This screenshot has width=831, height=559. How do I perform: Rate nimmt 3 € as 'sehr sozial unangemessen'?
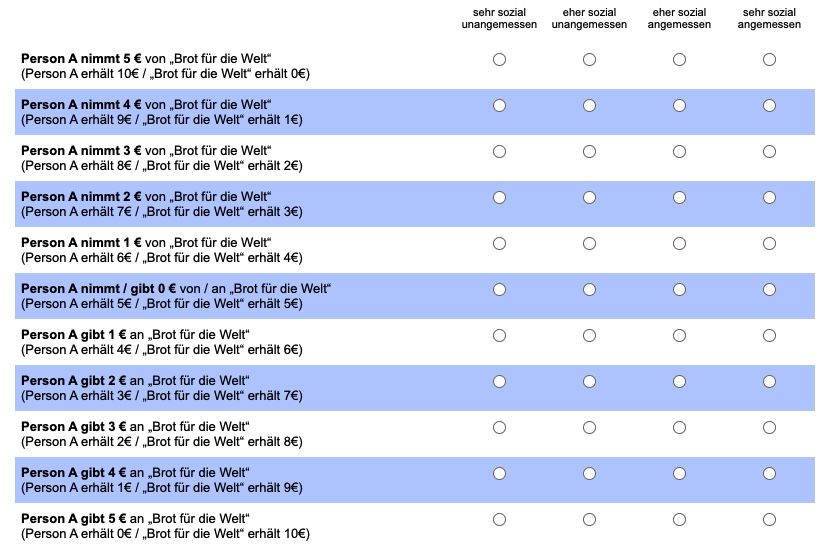coord(499,152)
